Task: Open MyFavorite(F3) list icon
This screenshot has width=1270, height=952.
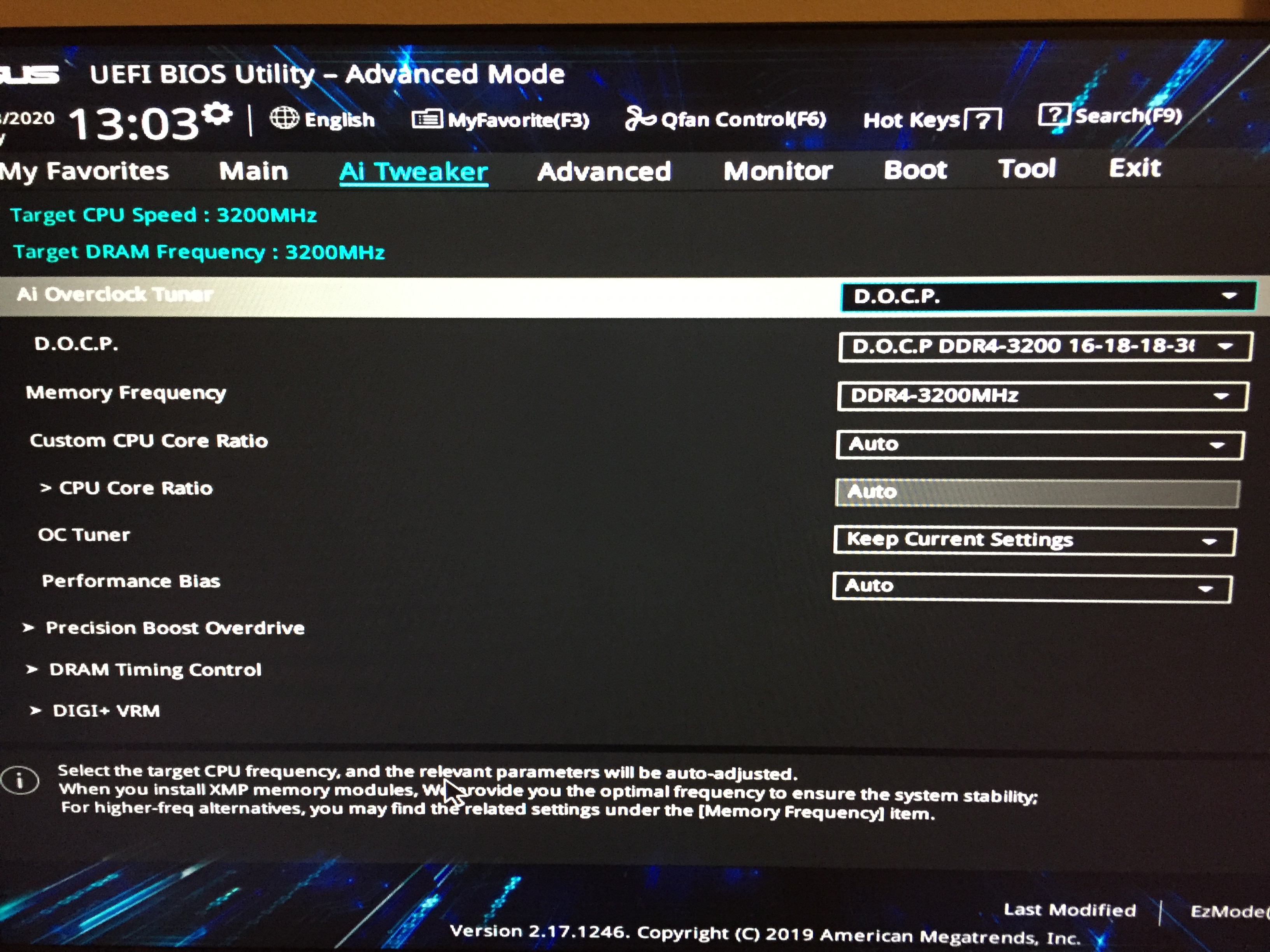Action: click(426, 119)
